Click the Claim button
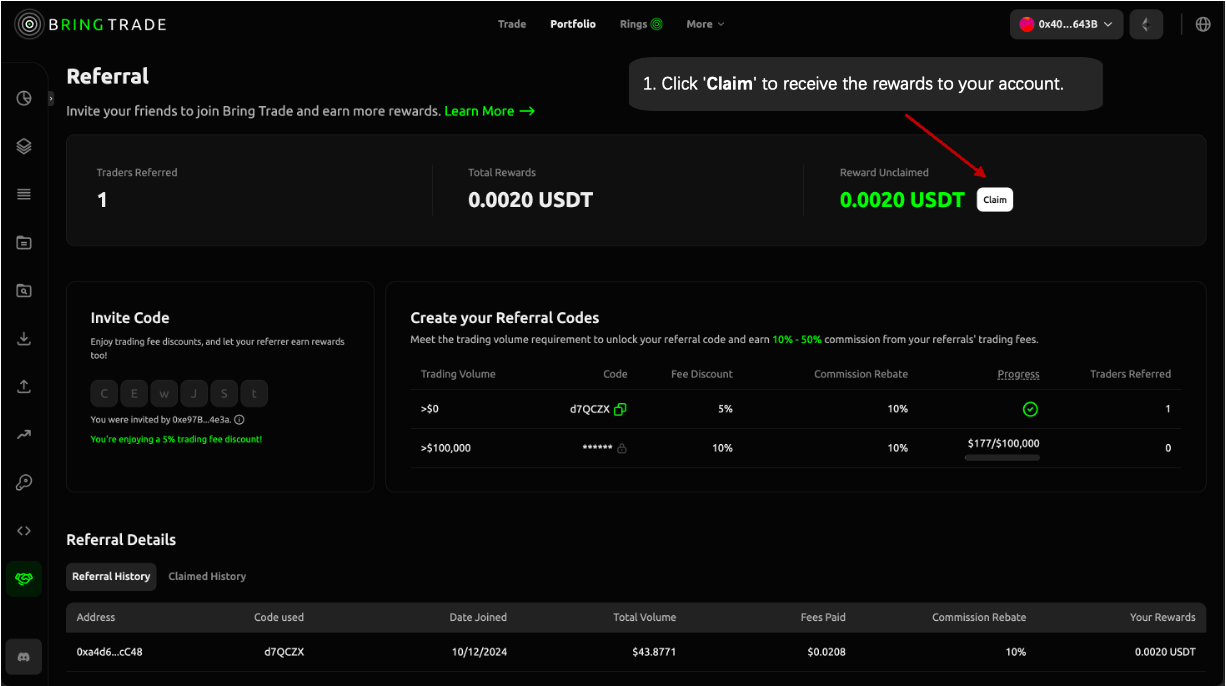 click(x=995, y=200)
